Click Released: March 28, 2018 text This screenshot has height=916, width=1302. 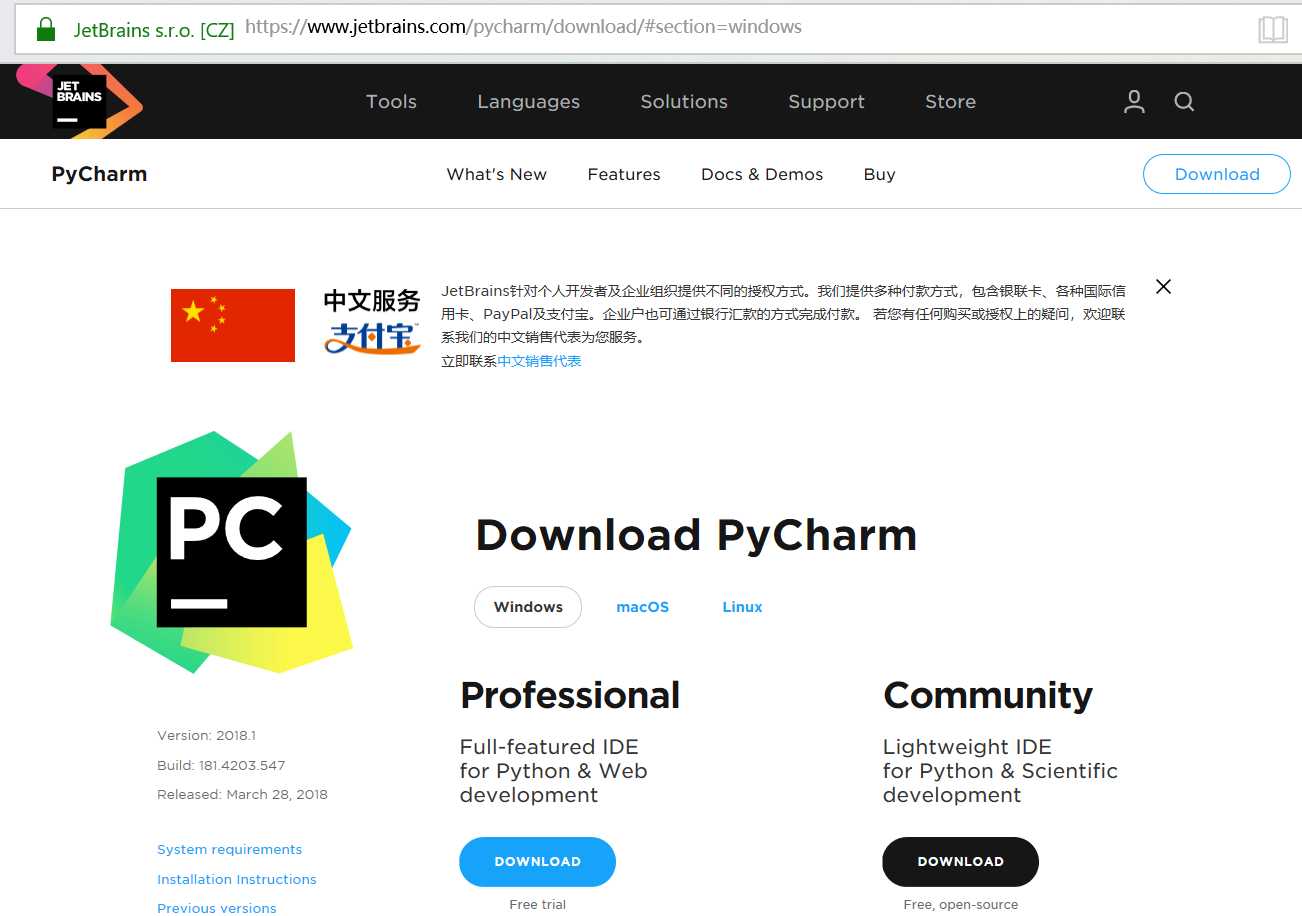[242, 794]
